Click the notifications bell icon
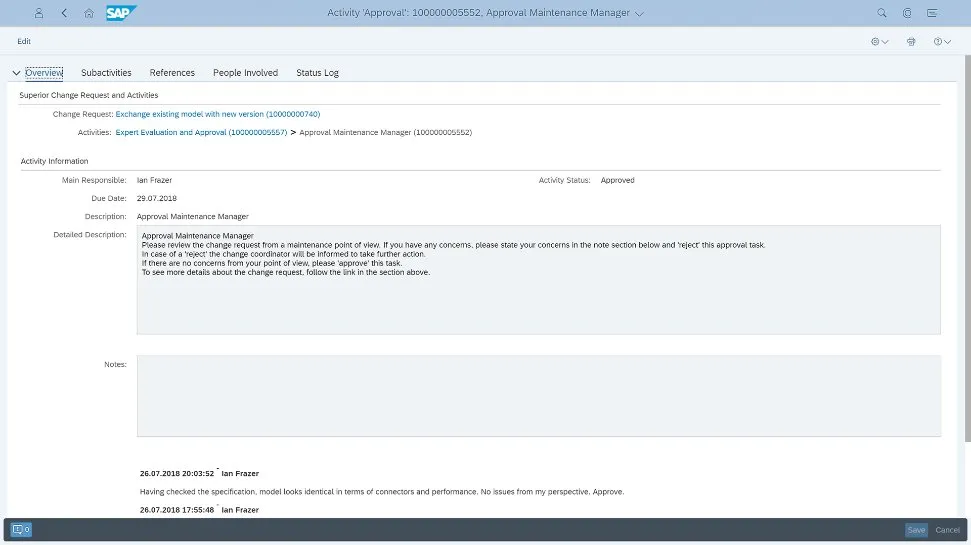 pyautogui.click(x=934, y=13)
